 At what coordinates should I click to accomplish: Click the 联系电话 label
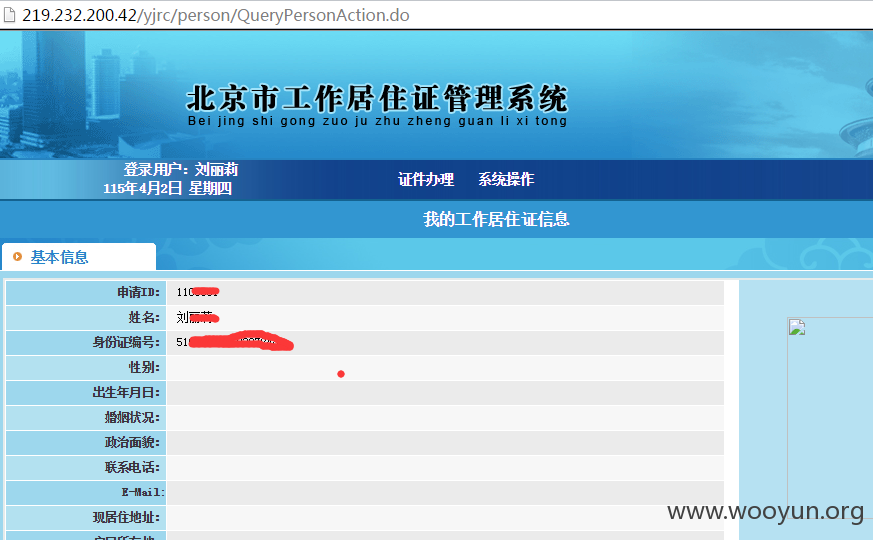[x=133, y=468]
